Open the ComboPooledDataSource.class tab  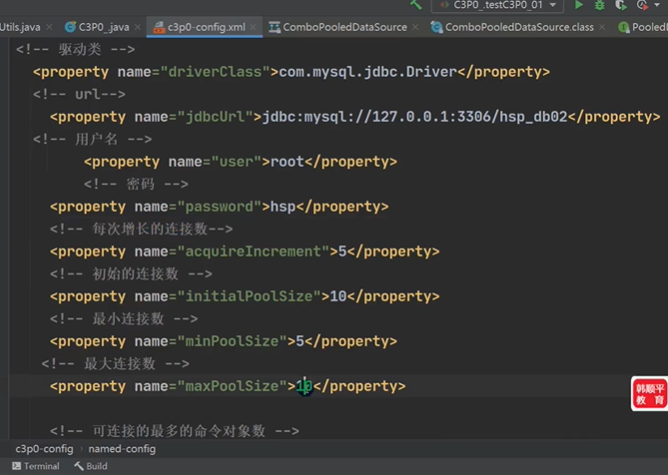(x=519, y=27)
